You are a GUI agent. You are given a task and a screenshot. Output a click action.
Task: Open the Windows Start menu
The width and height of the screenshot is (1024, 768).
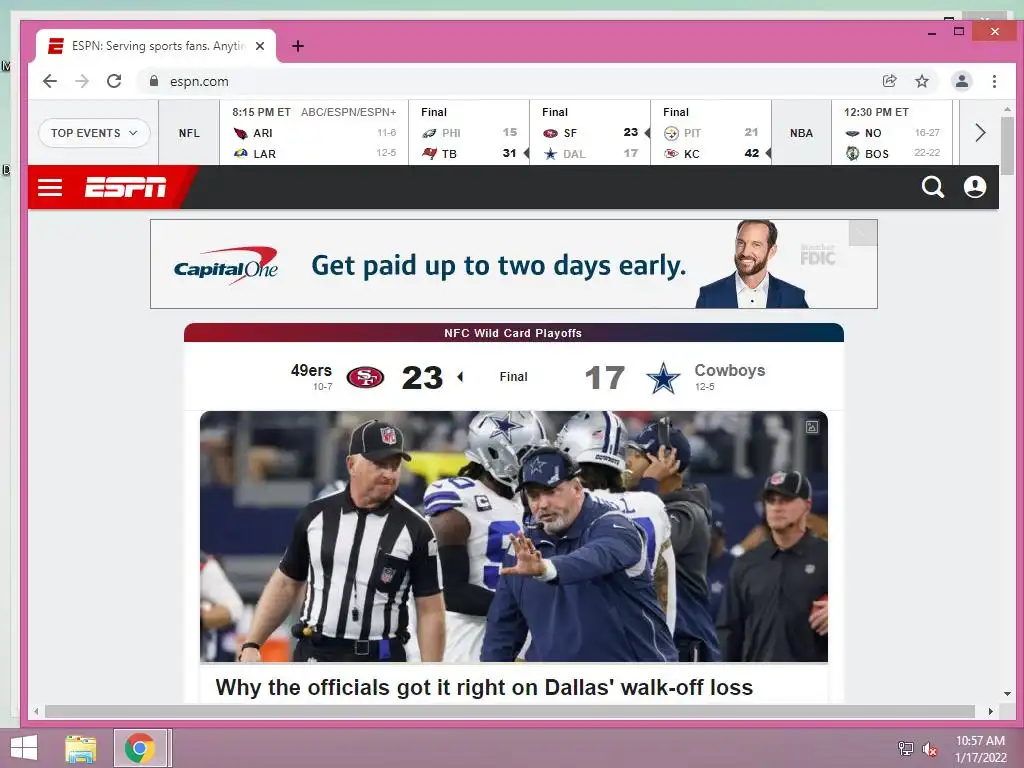pyautogui.click(x=24, y=748)
